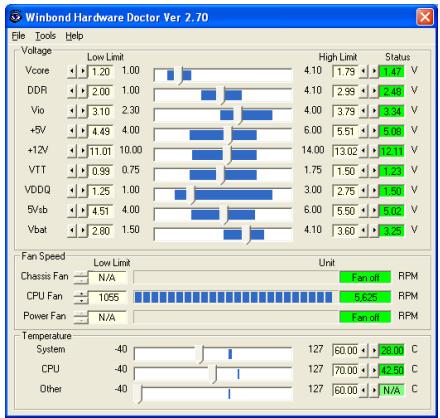
Task: Open the Tools menu
Action: (x=45, y=36)
